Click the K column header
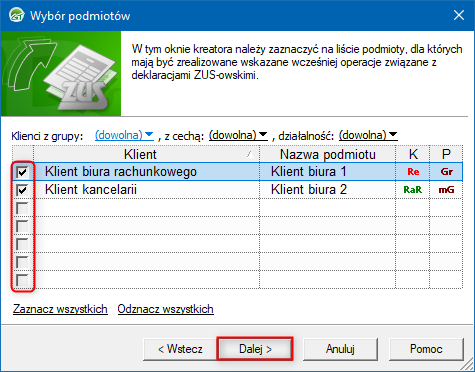Screen dimensions: 475x372 pyautogui.click(x=413, y=154)
